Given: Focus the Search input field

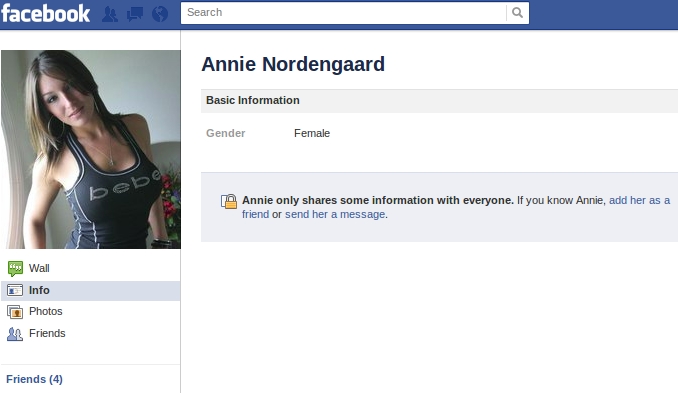Looking at the screenshot, I should point(343,13).
